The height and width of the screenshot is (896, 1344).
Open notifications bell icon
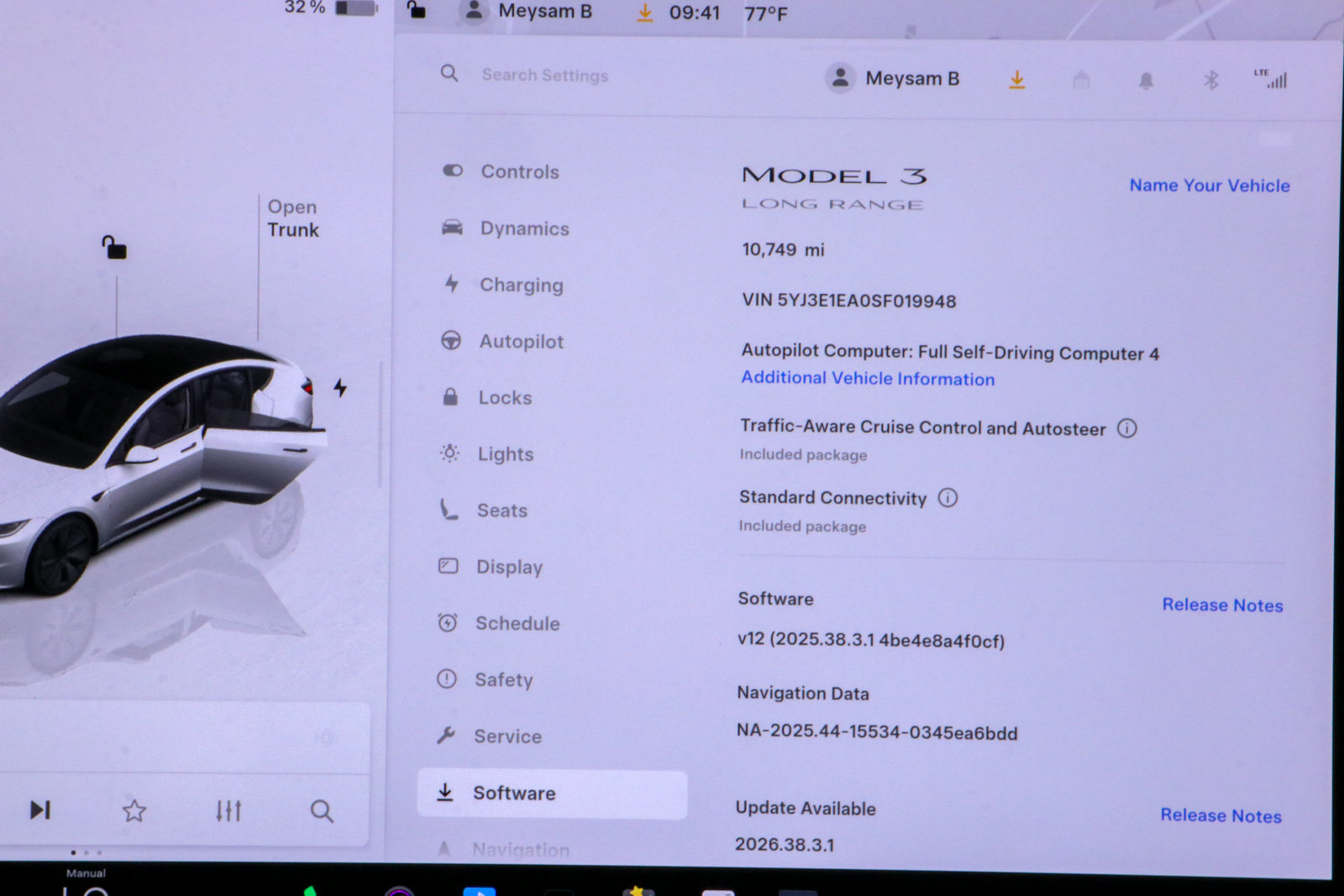[x=1146, y=81]
